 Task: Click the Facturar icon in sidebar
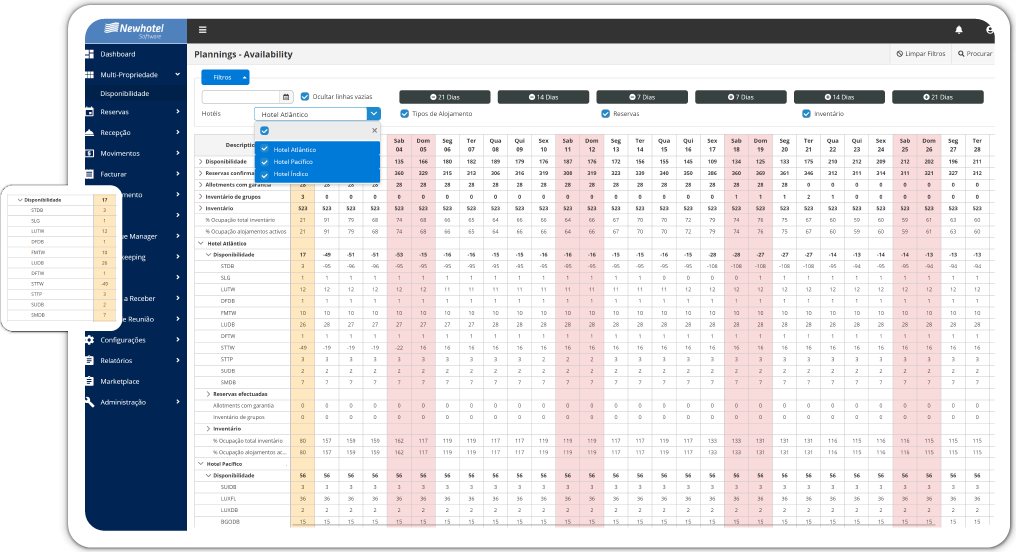pos(90,174)
